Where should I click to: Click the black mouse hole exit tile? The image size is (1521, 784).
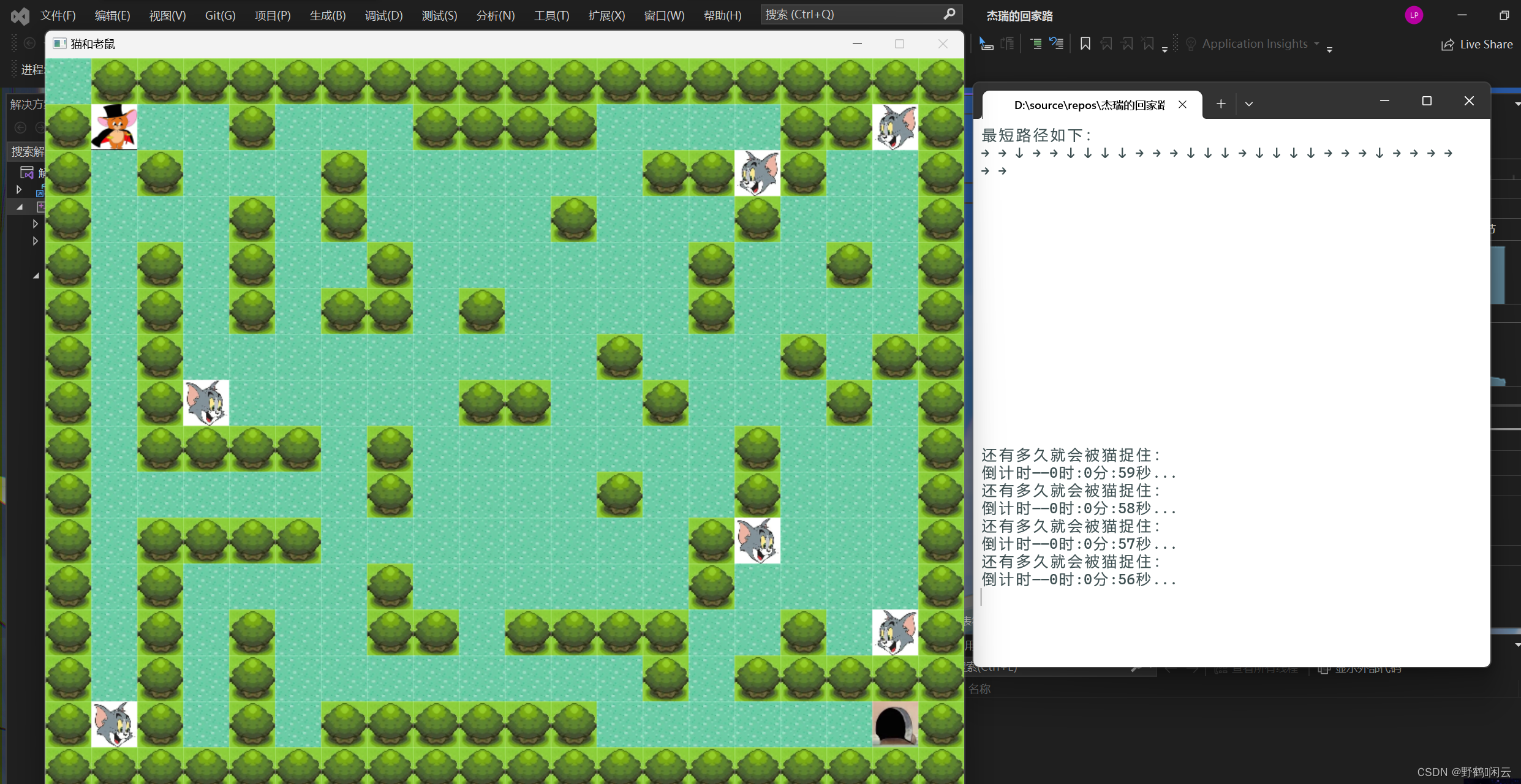[895, 725]
